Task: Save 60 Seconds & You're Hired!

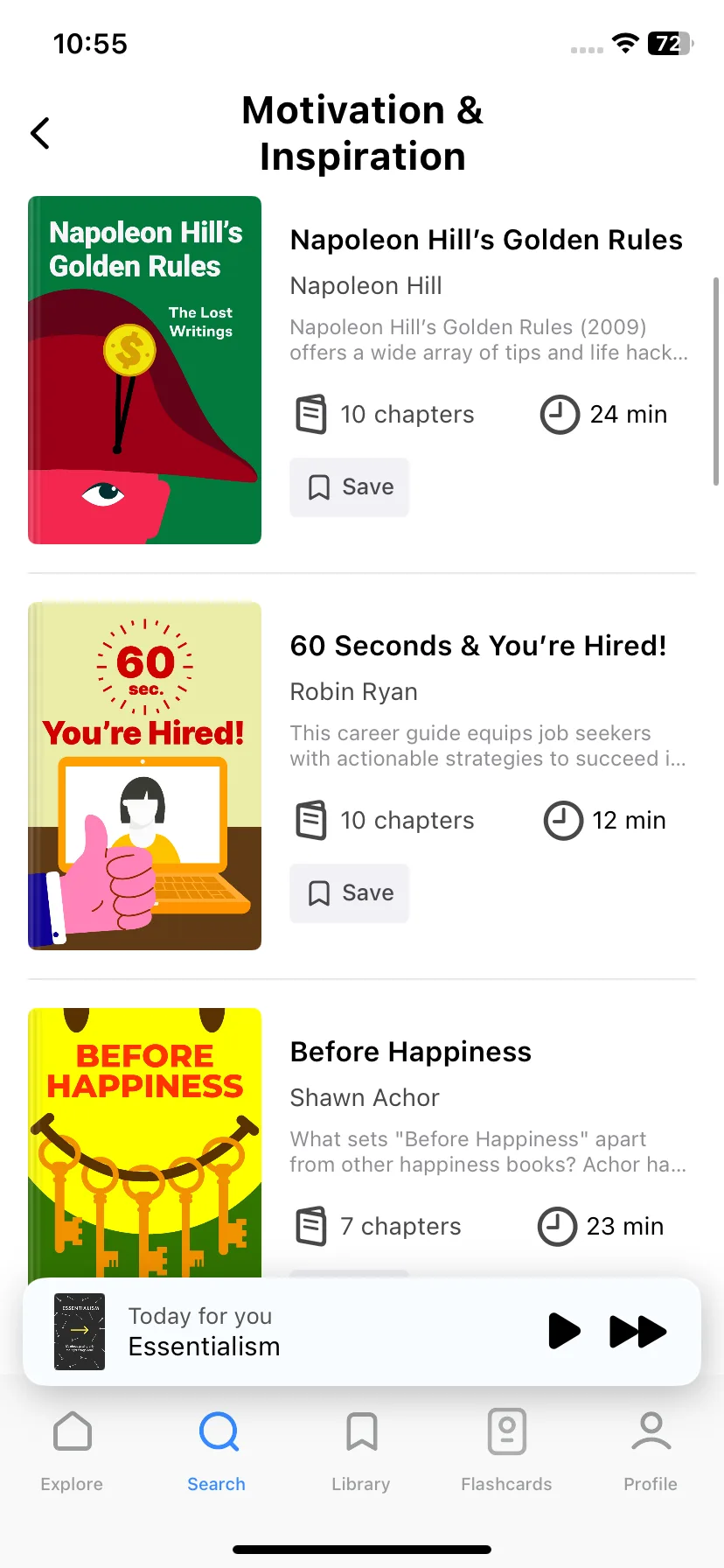Action: click(x=350, y=893)
